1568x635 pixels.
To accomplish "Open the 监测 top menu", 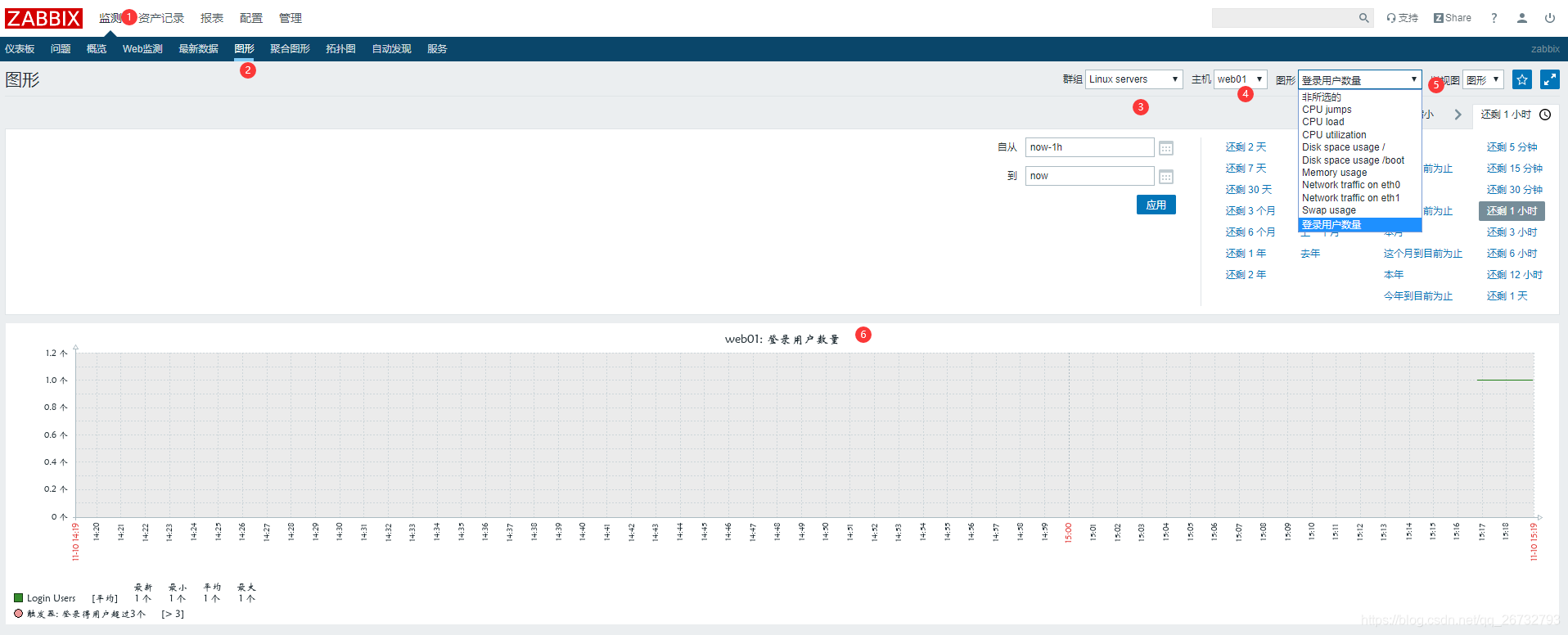I will [x=110, y=18].
